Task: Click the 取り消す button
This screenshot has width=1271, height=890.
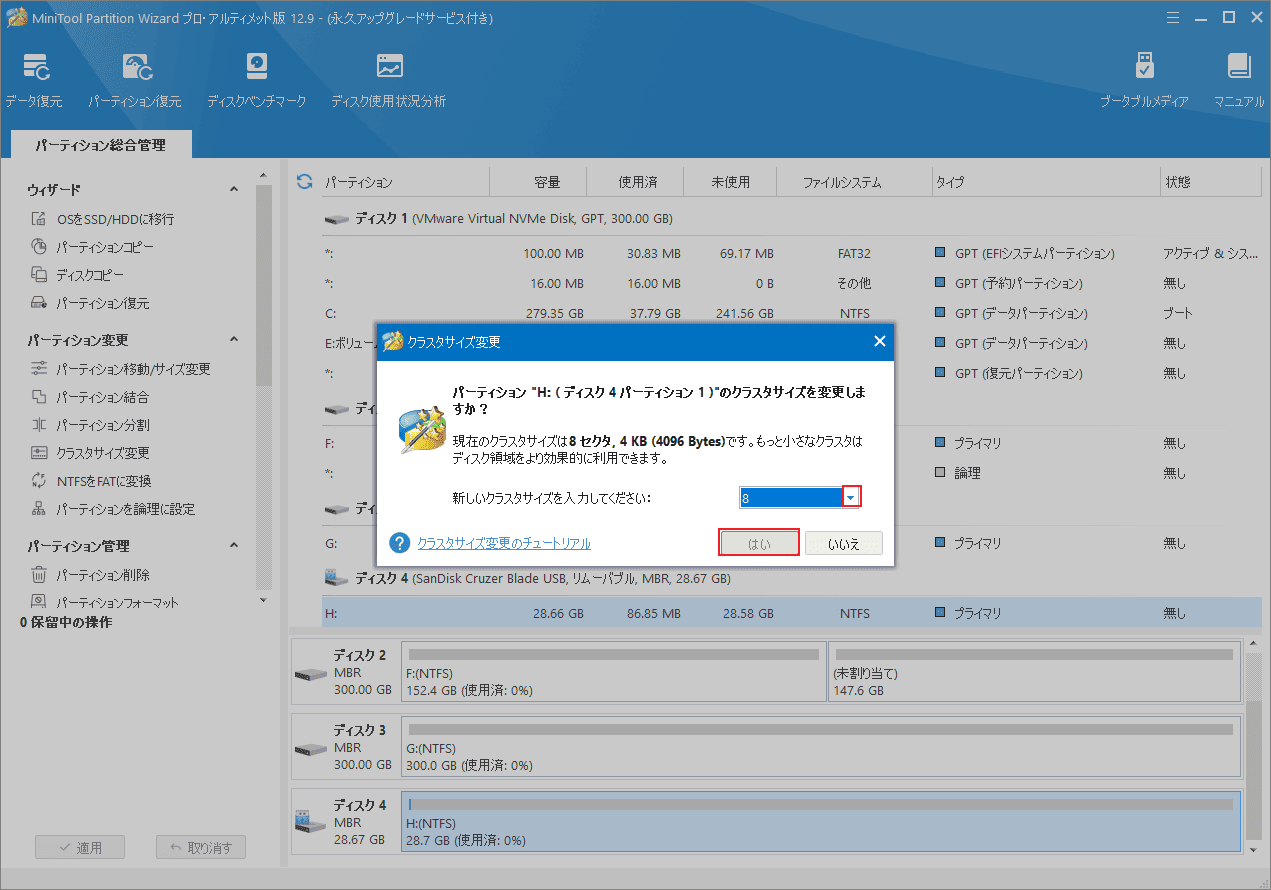Action: pyautogui.click(x=201, y=847)
